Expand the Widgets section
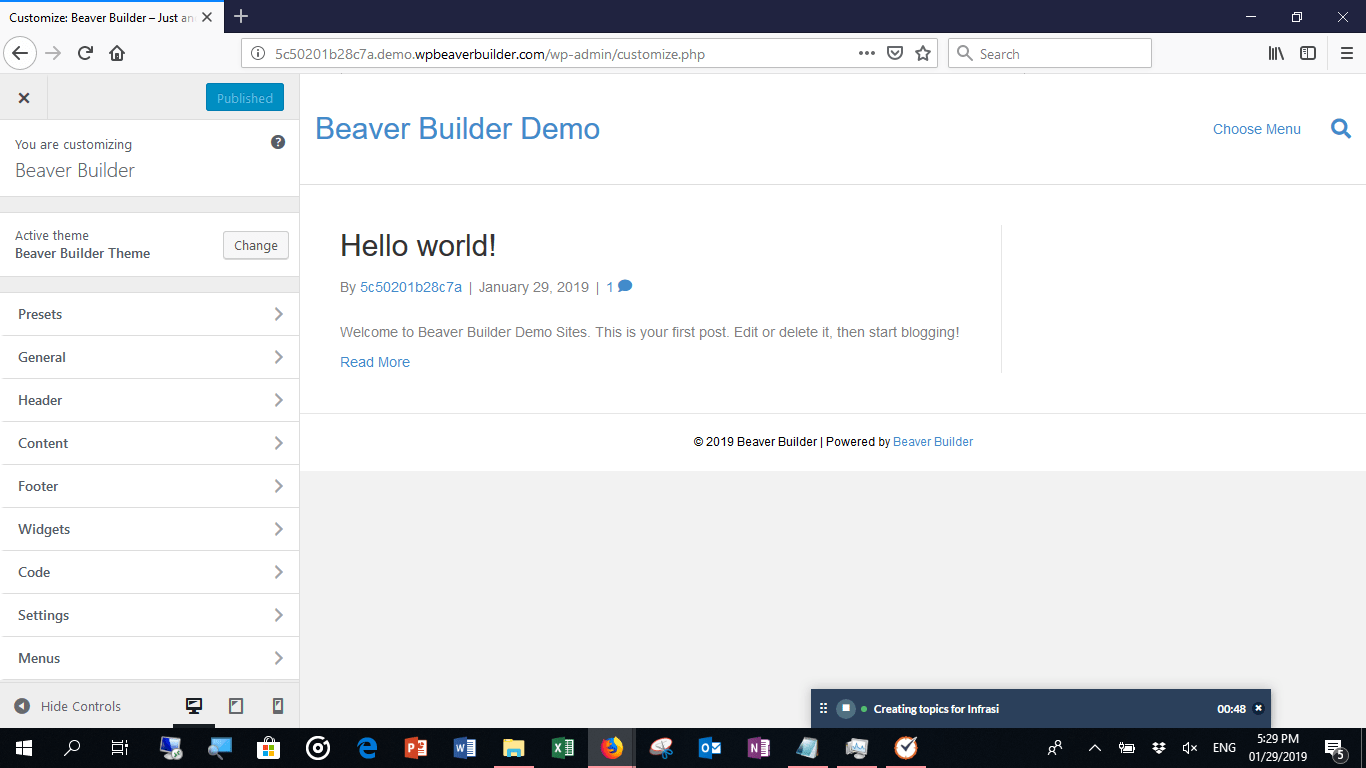The image size is (1366, 768). [150, 529]
